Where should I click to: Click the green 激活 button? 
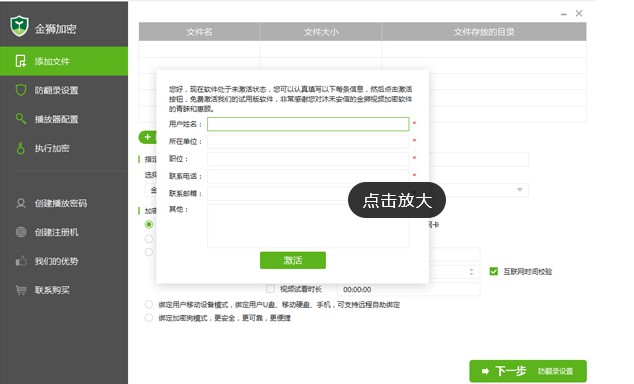pos(293,260)
